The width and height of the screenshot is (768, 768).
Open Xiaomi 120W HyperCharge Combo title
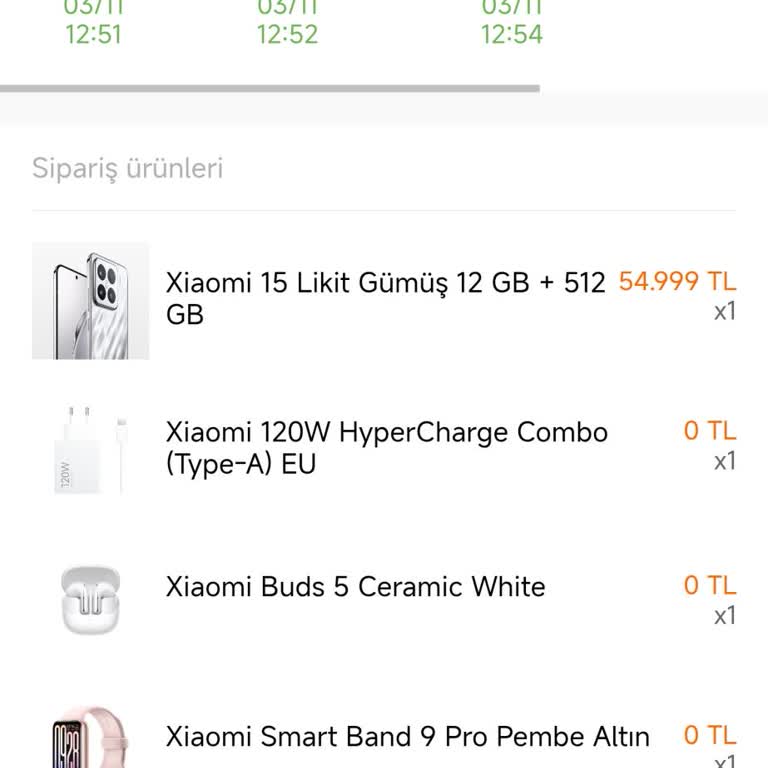pos(386,448)
